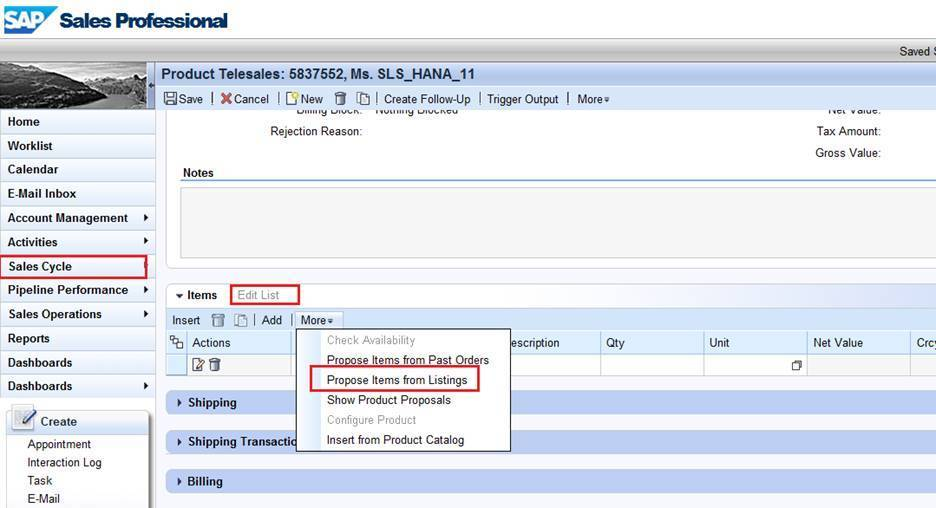Image resolution: width=936 pixels, height=508 pixels.
Task: Click the Items toolbar copy icon
Action: pos(241,321)
